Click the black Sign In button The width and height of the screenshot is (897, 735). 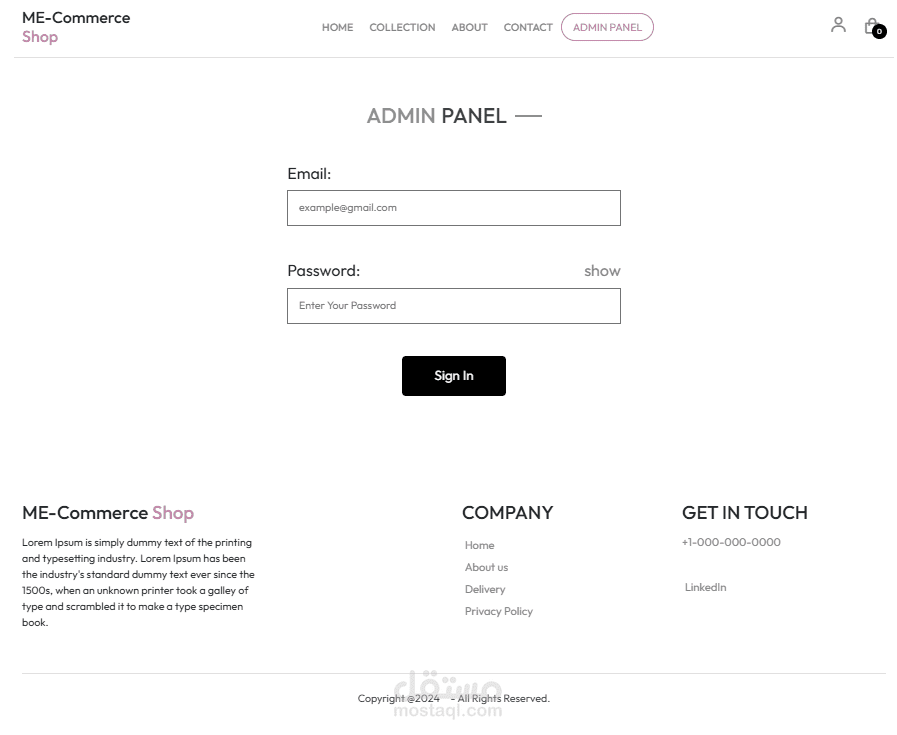point(454,376)
